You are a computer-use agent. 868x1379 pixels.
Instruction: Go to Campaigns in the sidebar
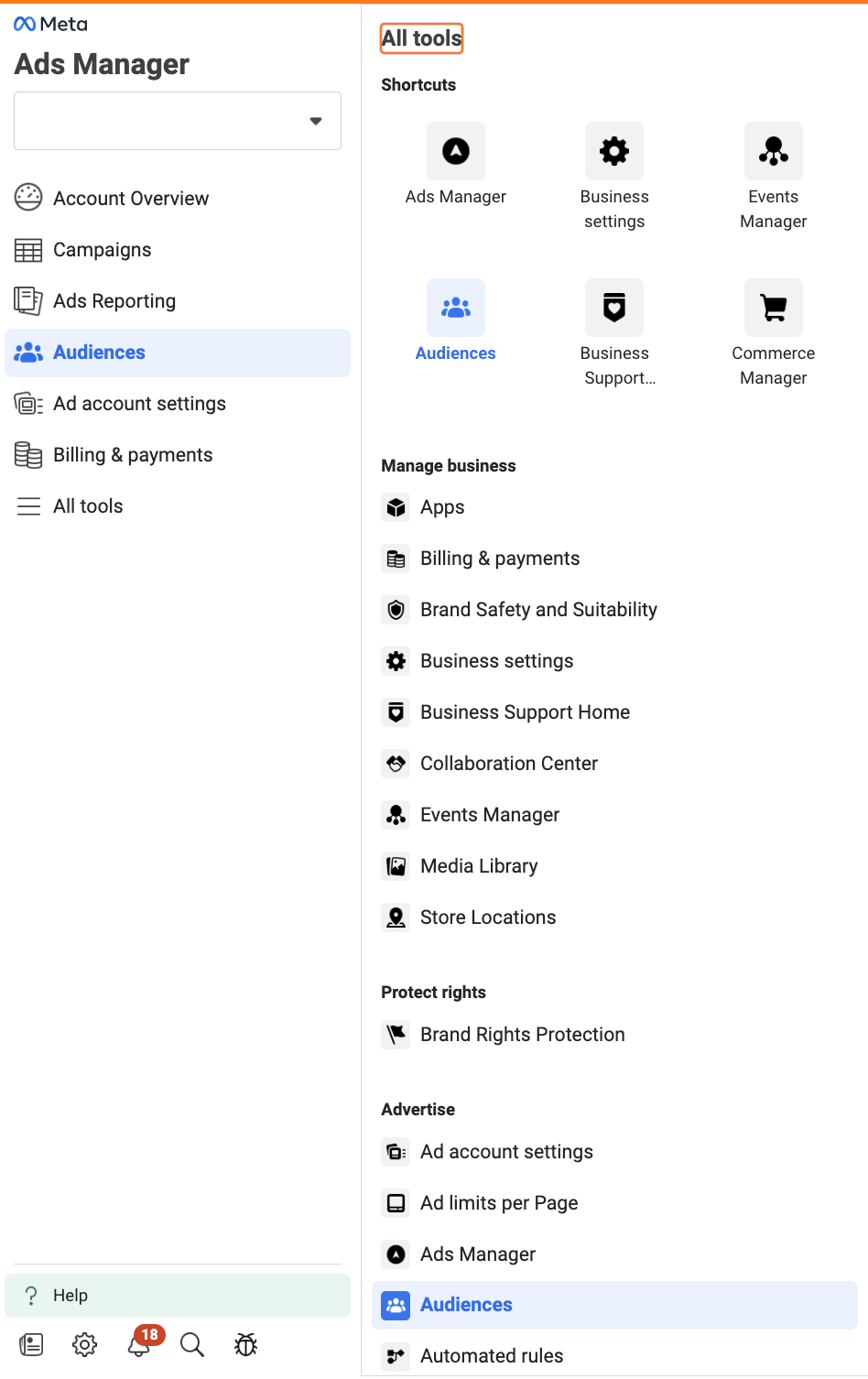pos(178,250)
